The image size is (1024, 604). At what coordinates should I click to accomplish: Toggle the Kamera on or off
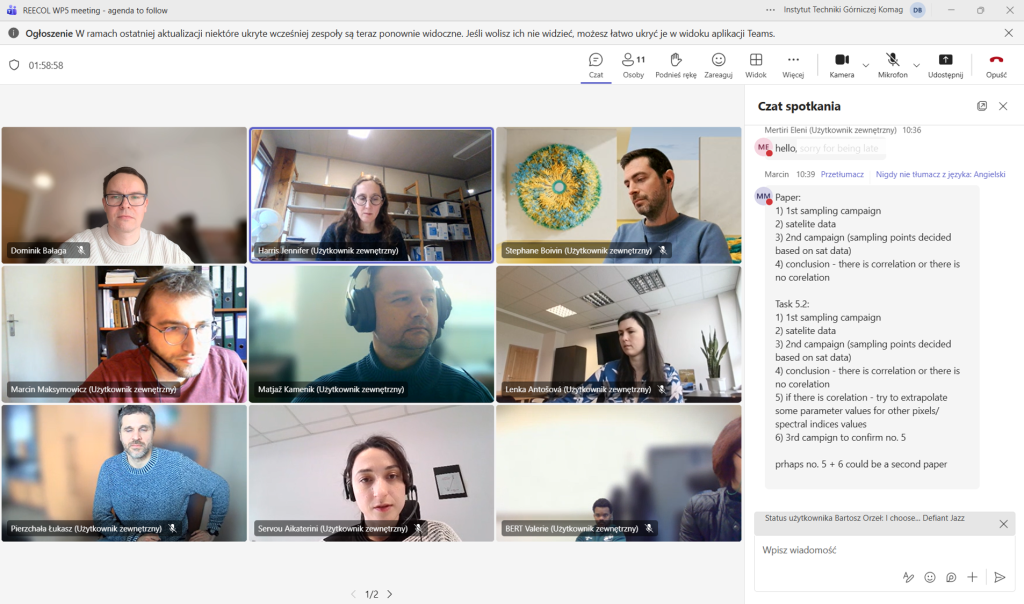841,65
